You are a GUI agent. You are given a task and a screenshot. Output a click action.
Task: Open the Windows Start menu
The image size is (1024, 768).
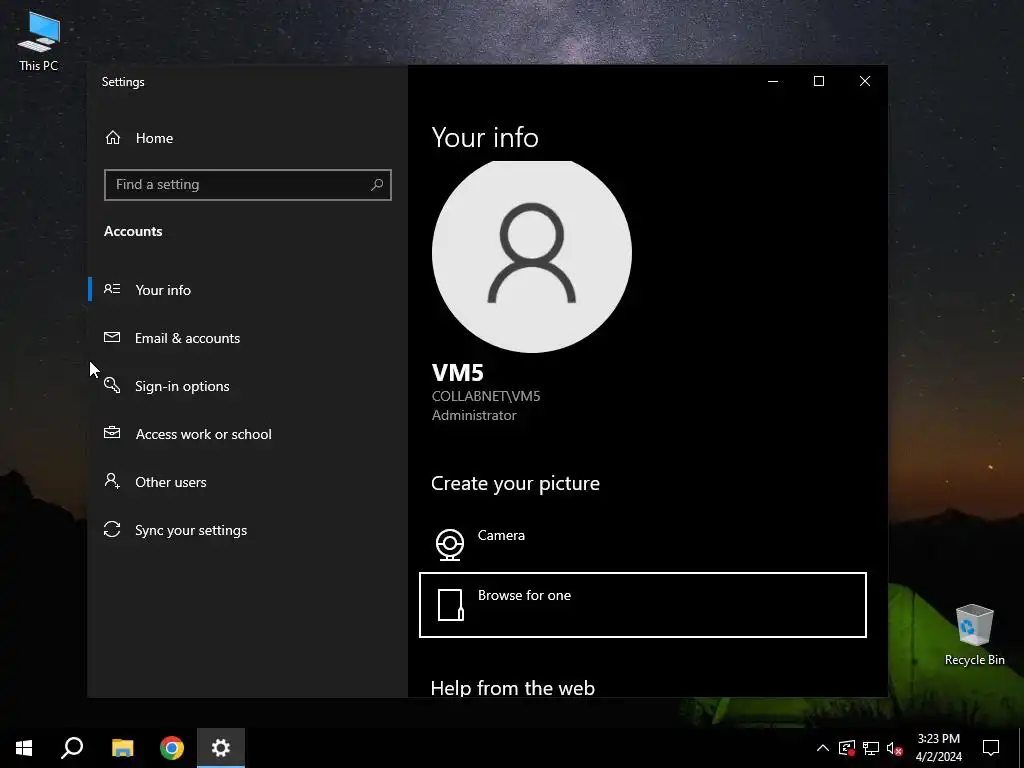[24, 748]
